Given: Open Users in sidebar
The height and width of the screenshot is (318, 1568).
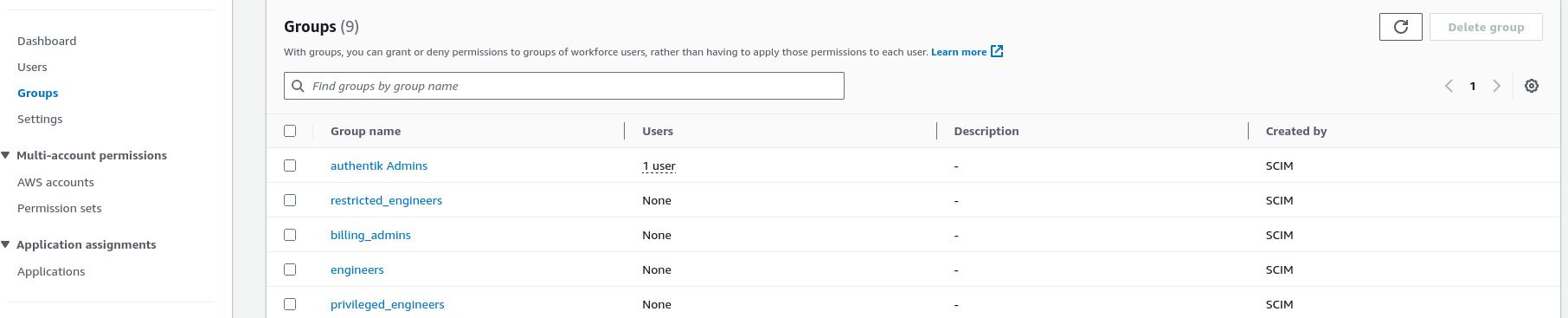Looking at the screenshot, I should tap(32, 67).
